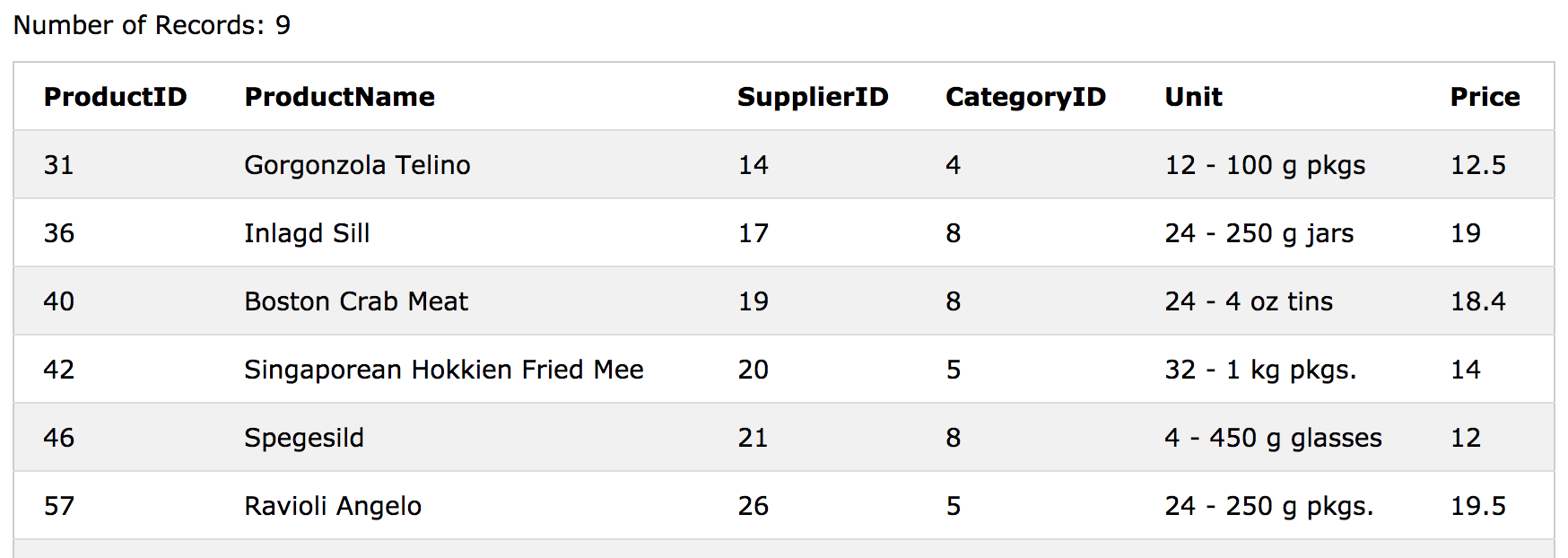Click the price 12.5 cell
The image size is (1568, 558).
click(x=1477, y=165)
